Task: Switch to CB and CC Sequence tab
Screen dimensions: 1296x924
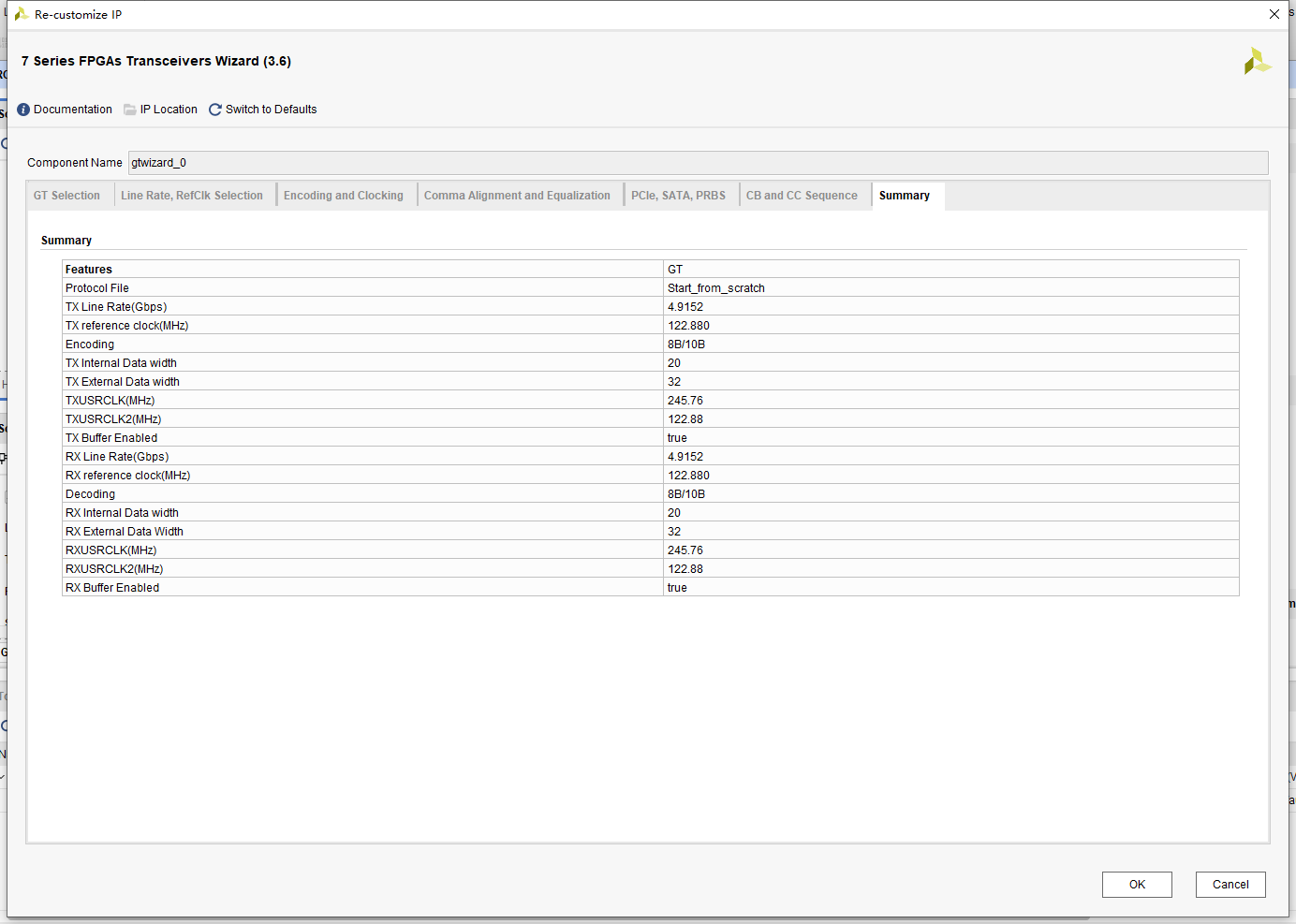Action: click(x=802, y=196)
